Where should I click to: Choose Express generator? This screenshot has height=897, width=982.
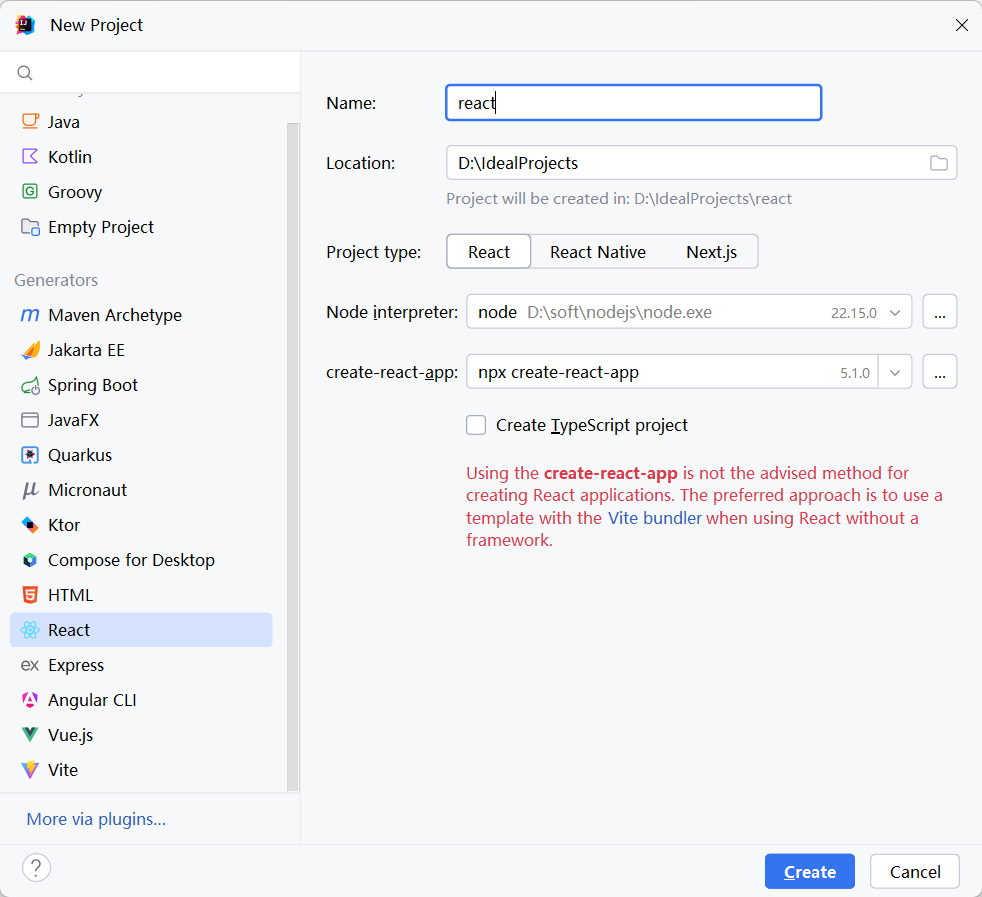[142, 665]
